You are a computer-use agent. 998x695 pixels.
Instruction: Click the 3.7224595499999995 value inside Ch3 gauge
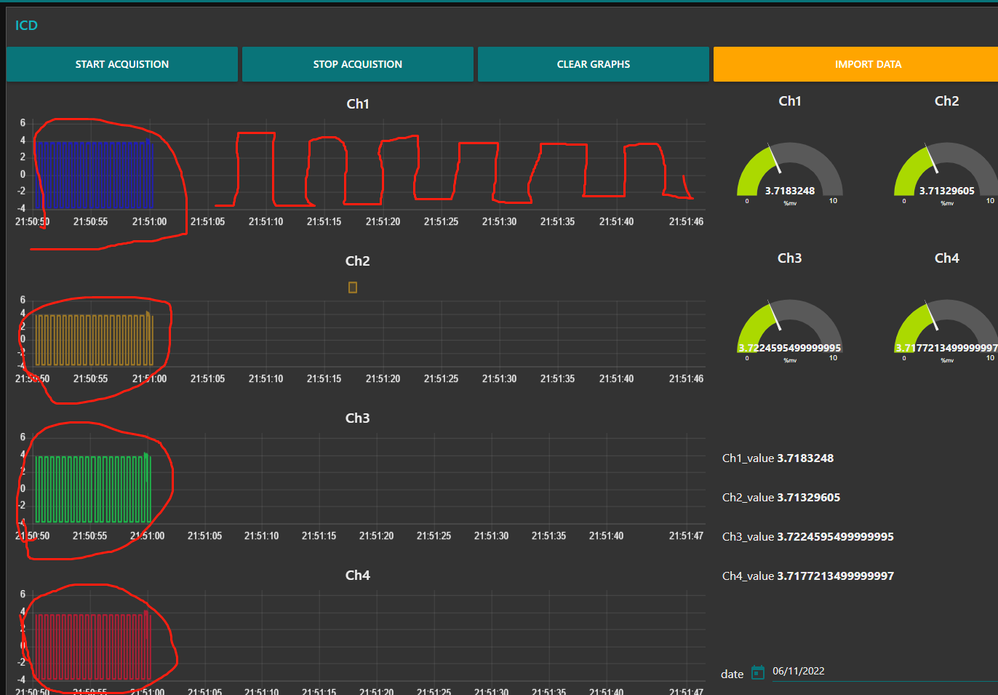point(790,348)
